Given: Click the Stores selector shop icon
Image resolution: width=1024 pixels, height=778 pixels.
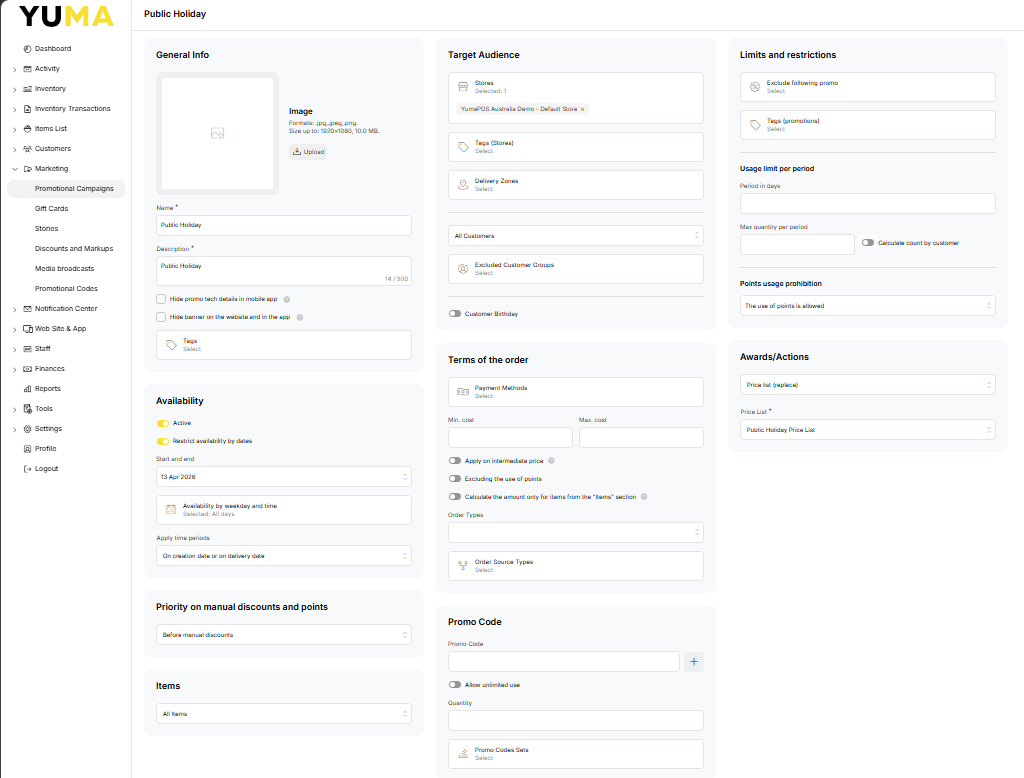Looking at the screenshot, I should 463,86.
